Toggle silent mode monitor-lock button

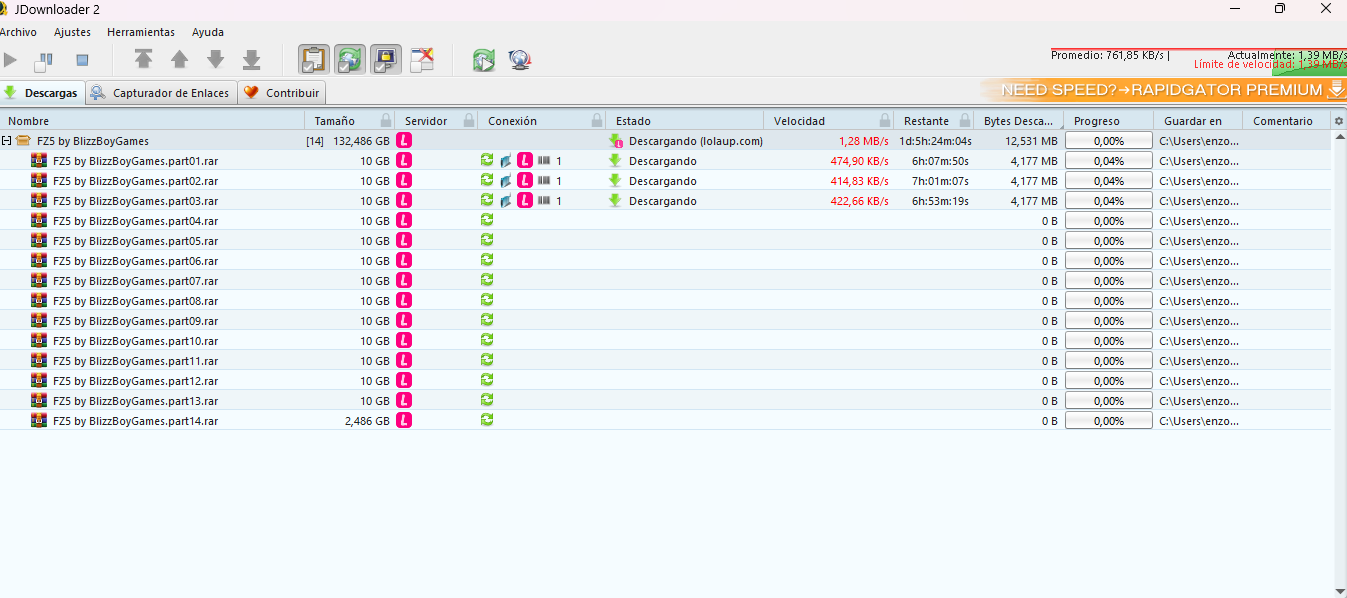[386, 60]
